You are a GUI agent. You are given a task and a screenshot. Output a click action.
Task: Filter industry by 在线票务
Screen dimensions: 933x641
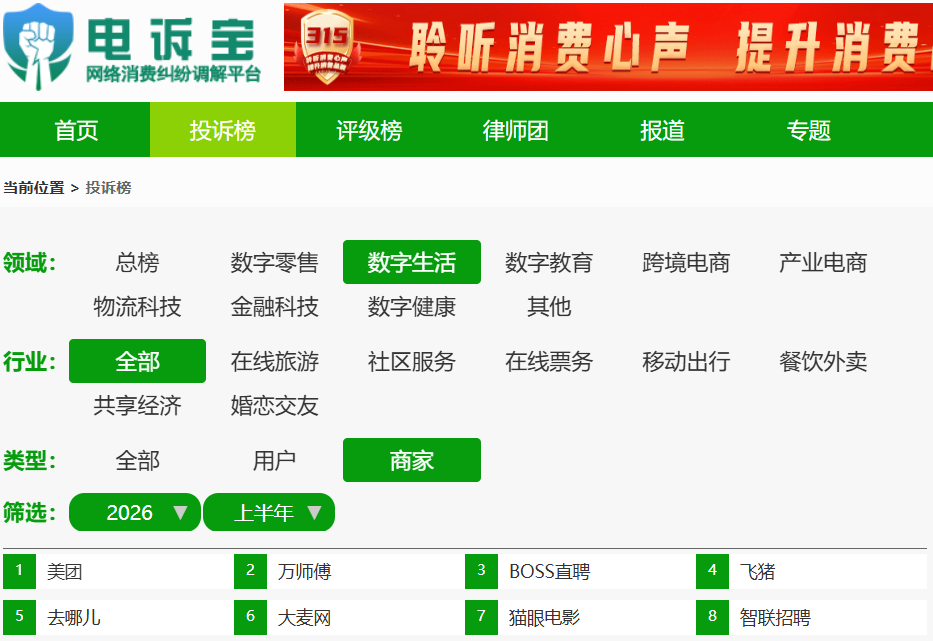[549, 361]
